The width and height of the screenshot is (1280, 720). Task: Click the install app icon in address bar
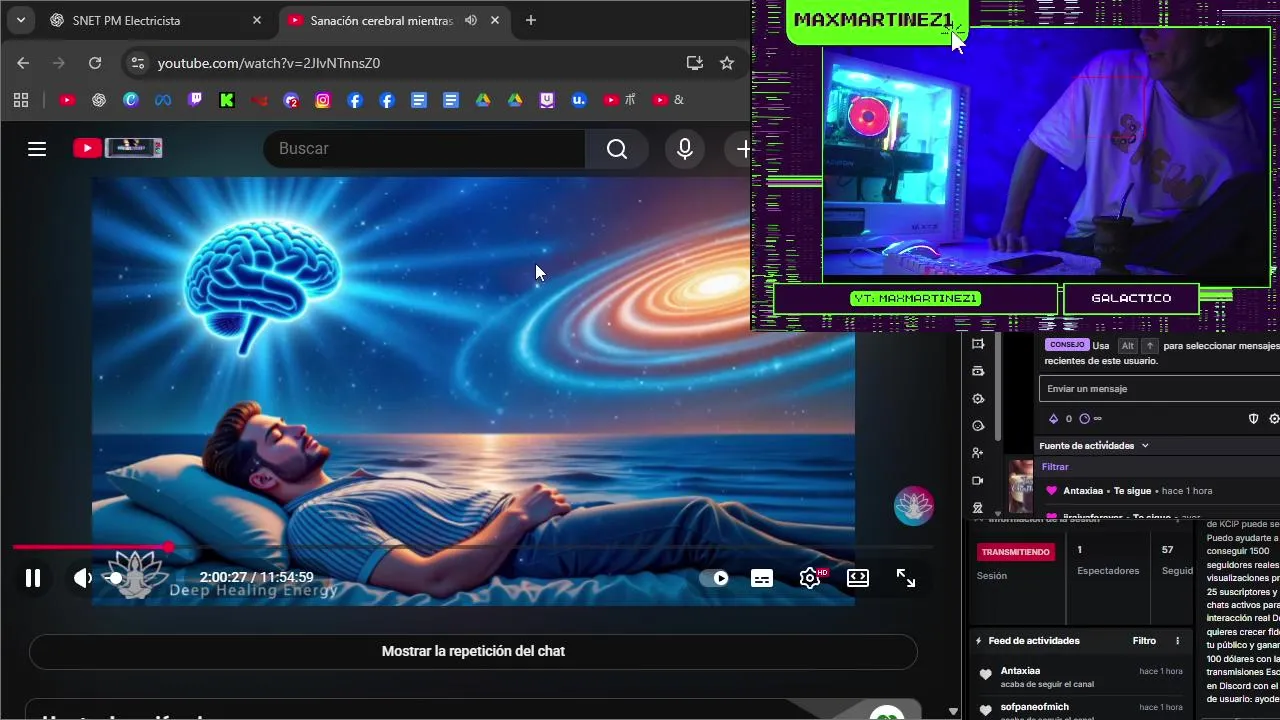(x=695, y=63)
